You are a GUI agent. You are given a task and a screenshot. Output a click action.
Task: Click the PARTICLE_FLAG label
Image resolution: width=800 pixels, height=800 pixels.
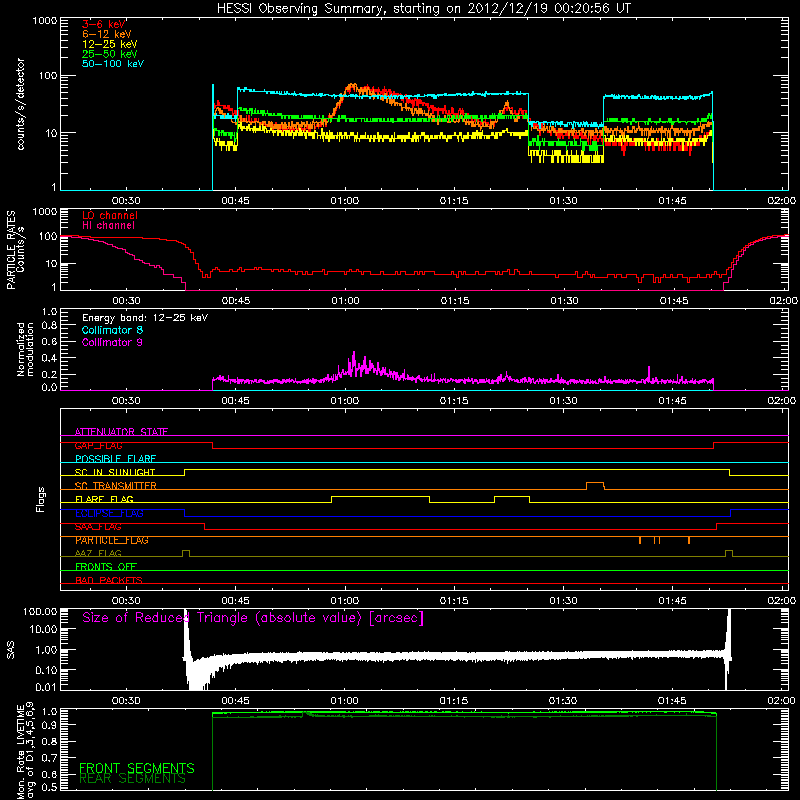click(112, 540)
